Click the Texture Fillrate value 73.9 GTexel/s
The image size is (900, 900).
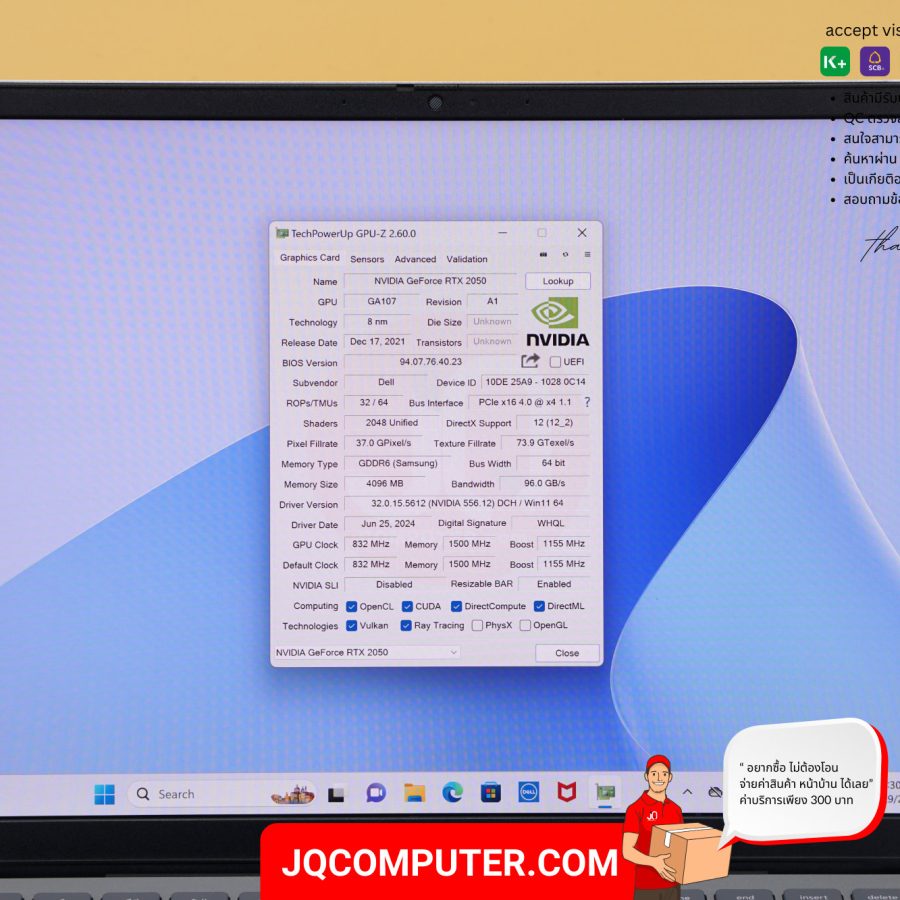click(545, 443)
